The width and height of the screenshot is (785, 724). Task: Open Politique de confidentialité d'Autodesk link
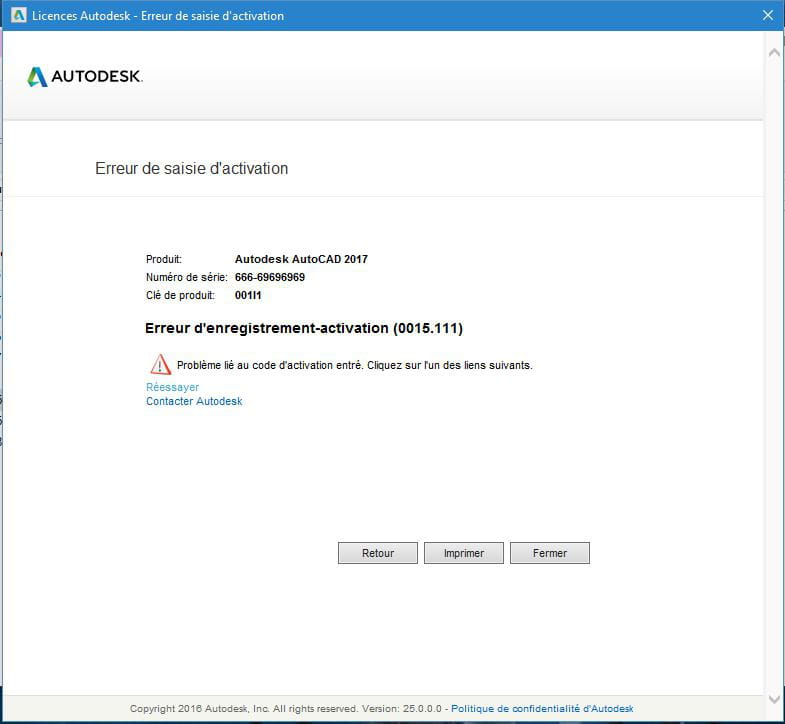pos(542,708)
